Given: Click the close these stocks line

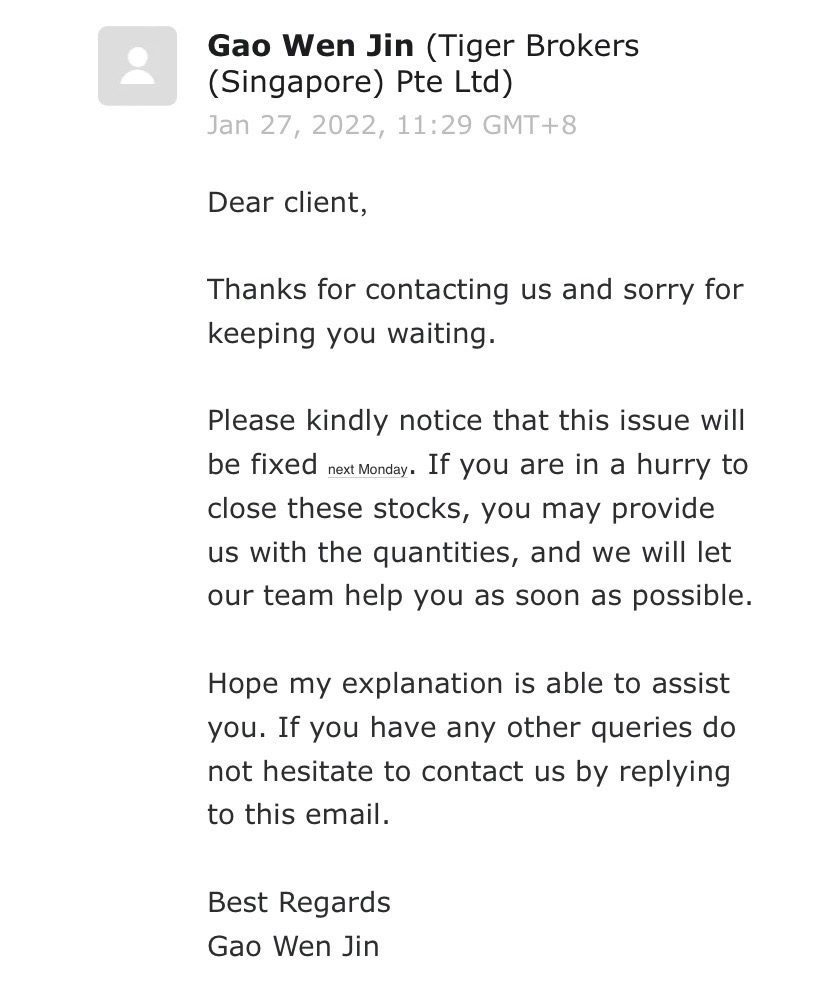Looking at the screenshot, I should point(460,508).
